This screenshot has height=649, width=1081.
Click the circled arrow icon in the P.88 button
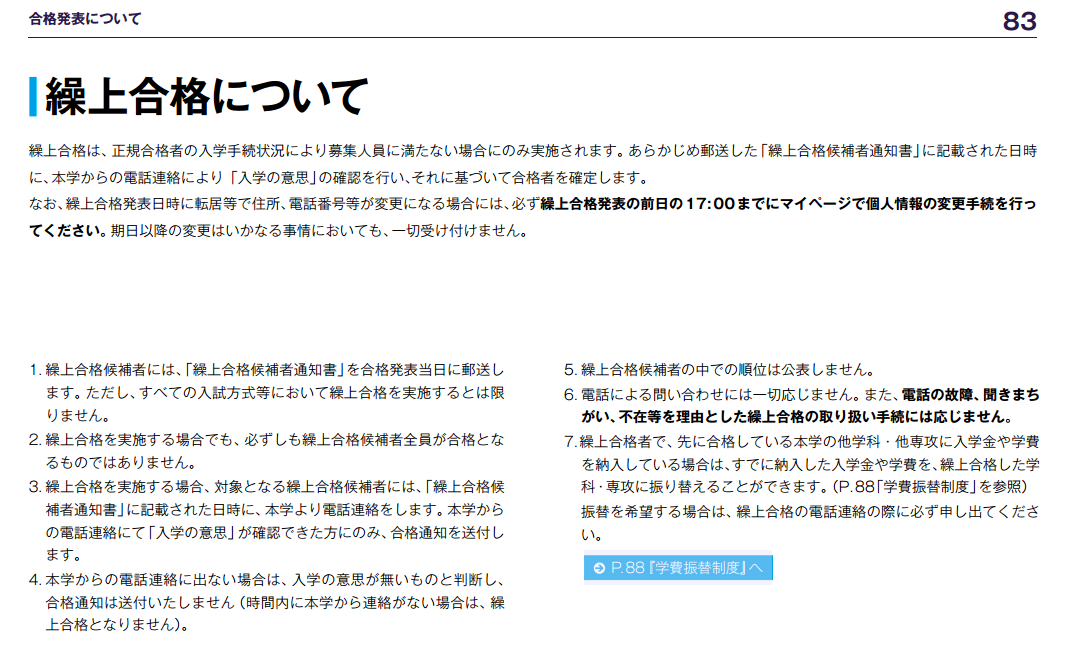click(x=598, y=568)
